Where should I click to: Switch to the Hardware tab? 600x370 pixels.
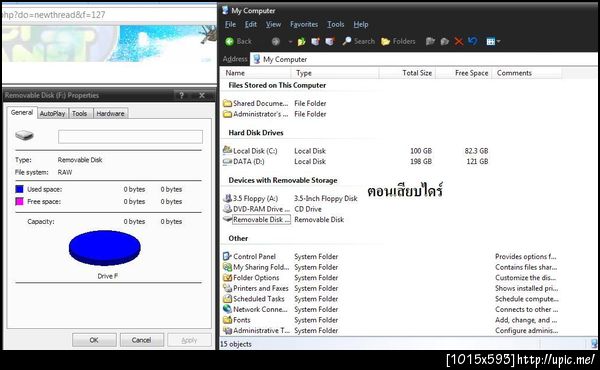[110, 113]
